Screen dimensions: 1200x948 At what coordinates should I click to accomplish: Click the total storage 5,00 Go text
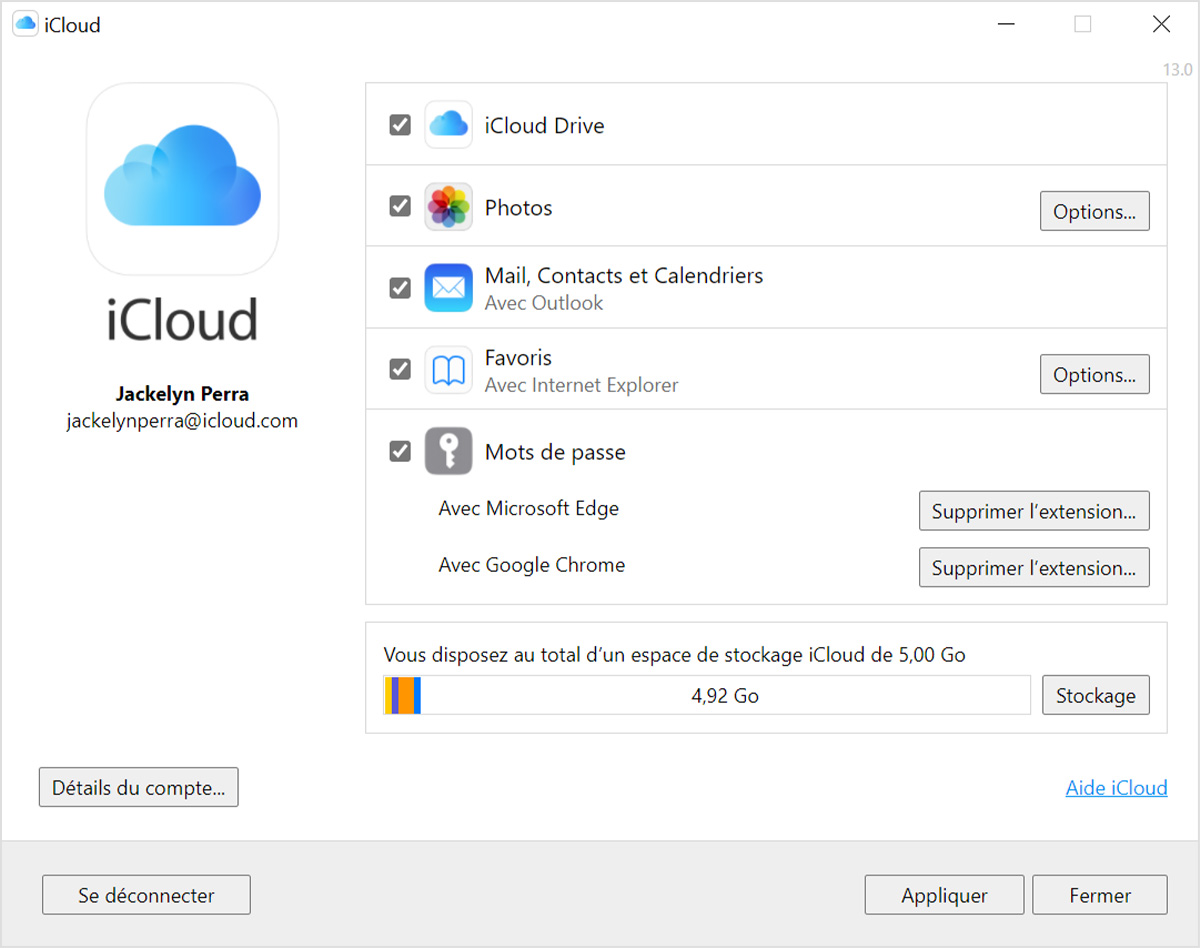click(x=675, y=655)
